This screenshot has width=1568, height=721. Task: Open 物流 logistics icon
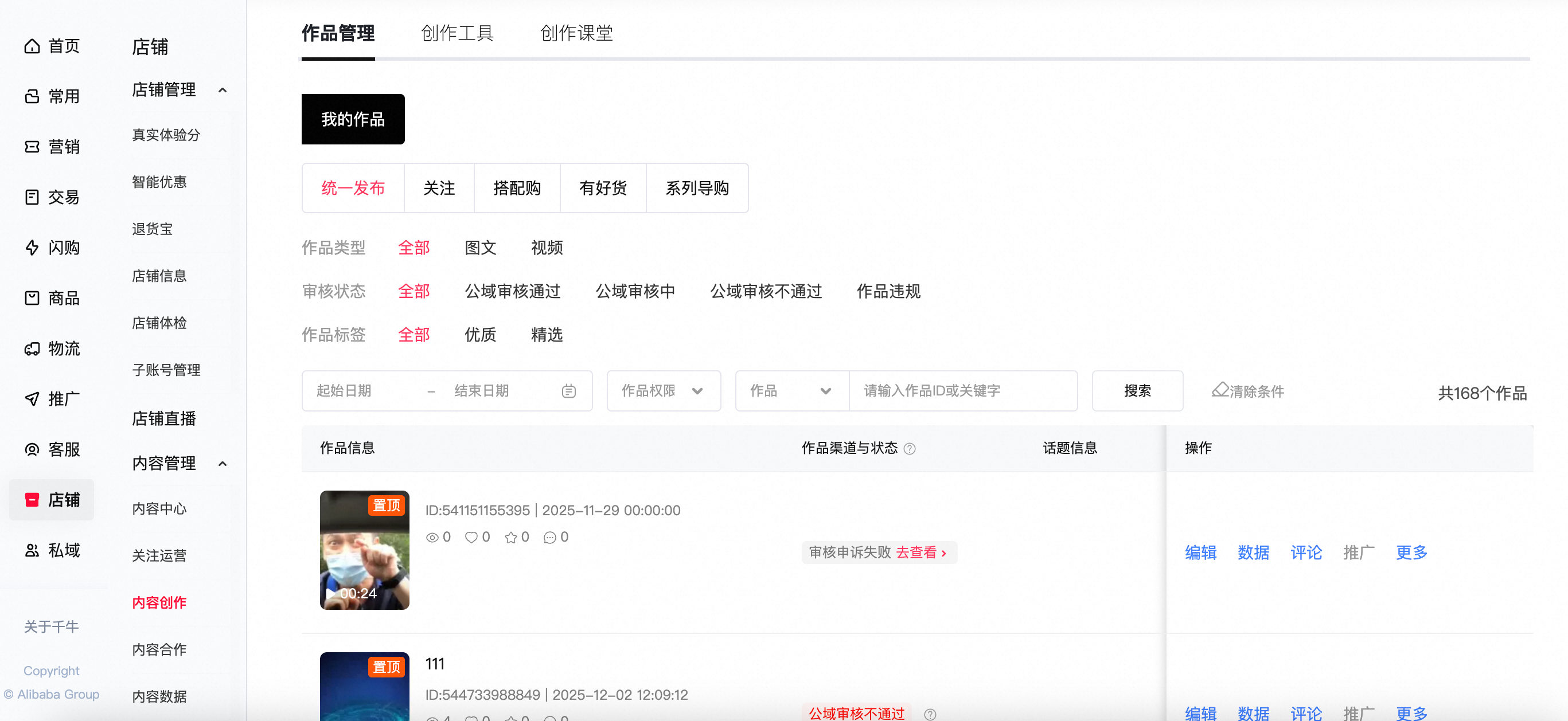pos(32,348)
